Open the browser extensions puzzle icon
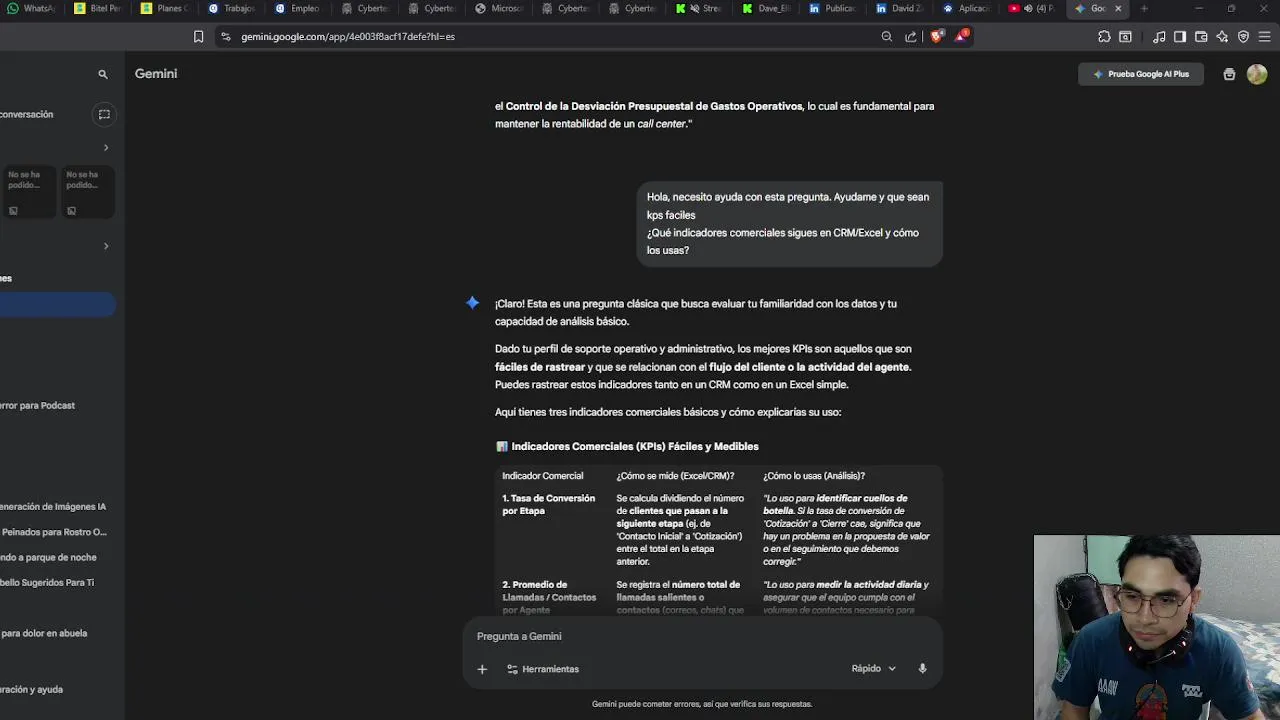Screen dimensions: 1280x720 pyautogui.click(x=1104, y=36)
